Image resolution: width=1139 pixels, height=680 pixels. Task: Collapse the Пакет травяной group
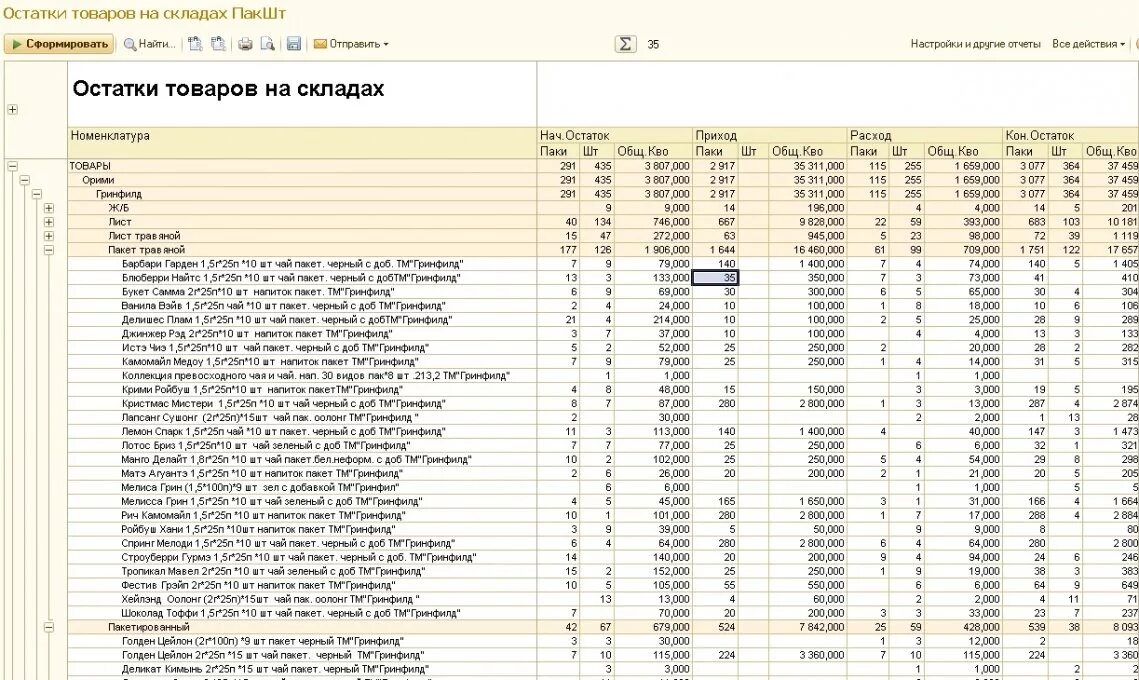49,250
